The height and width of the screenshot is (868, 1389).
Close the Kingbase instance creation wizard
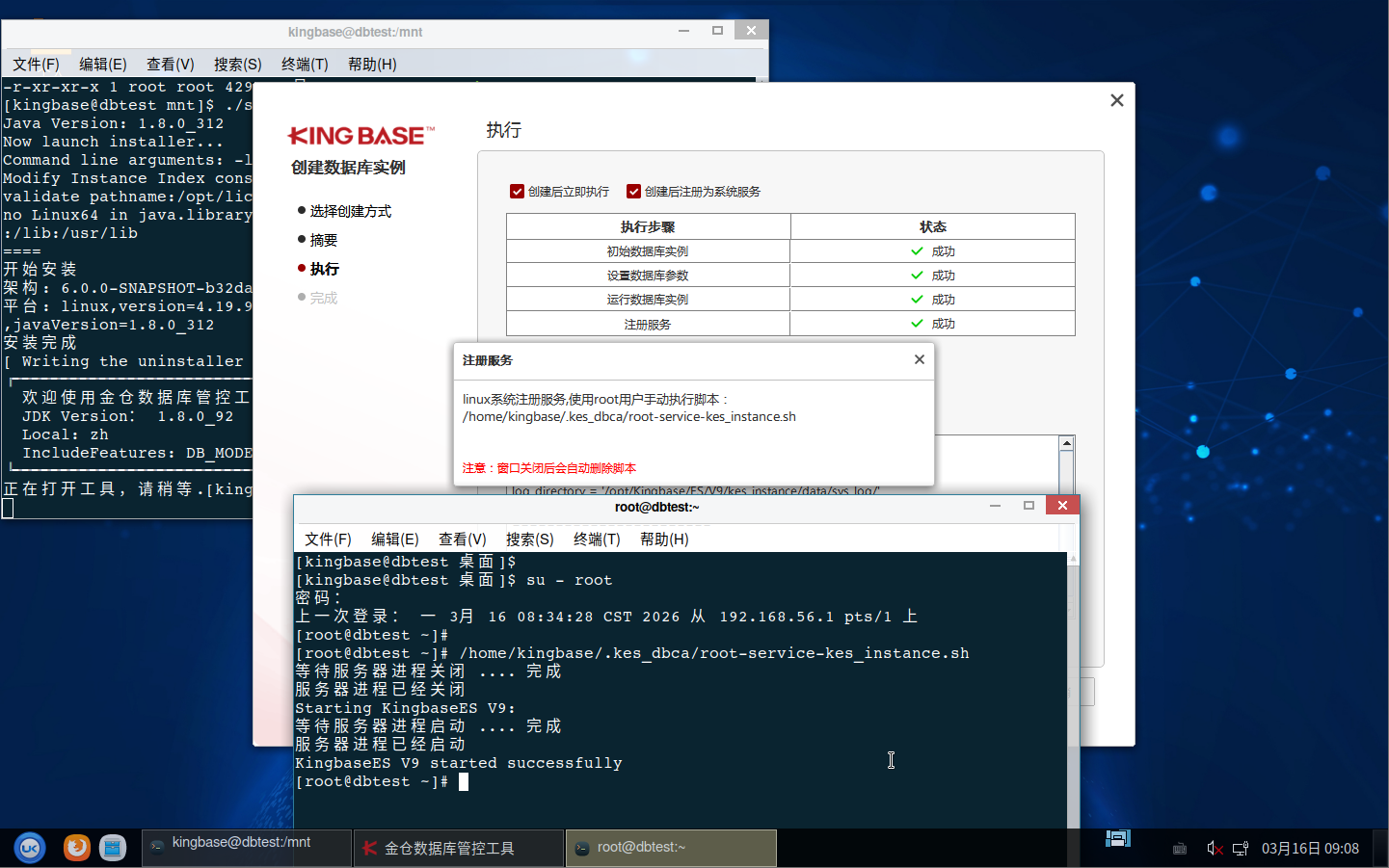1117,100
